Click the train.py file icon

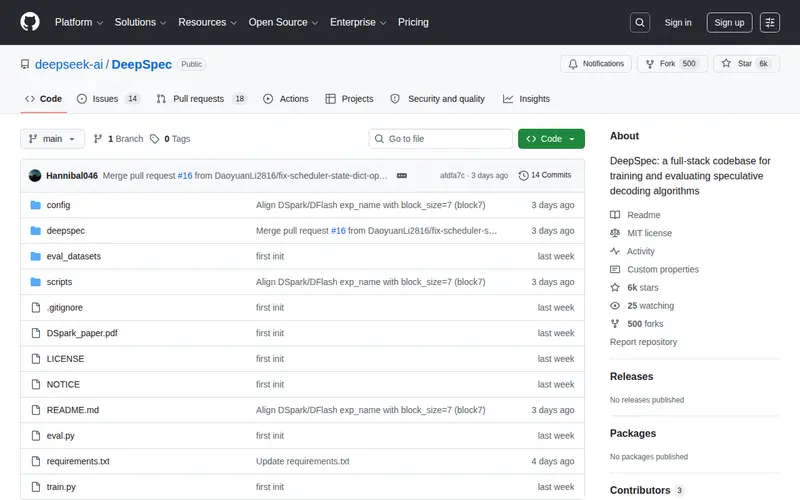click(x=36, y=487)
